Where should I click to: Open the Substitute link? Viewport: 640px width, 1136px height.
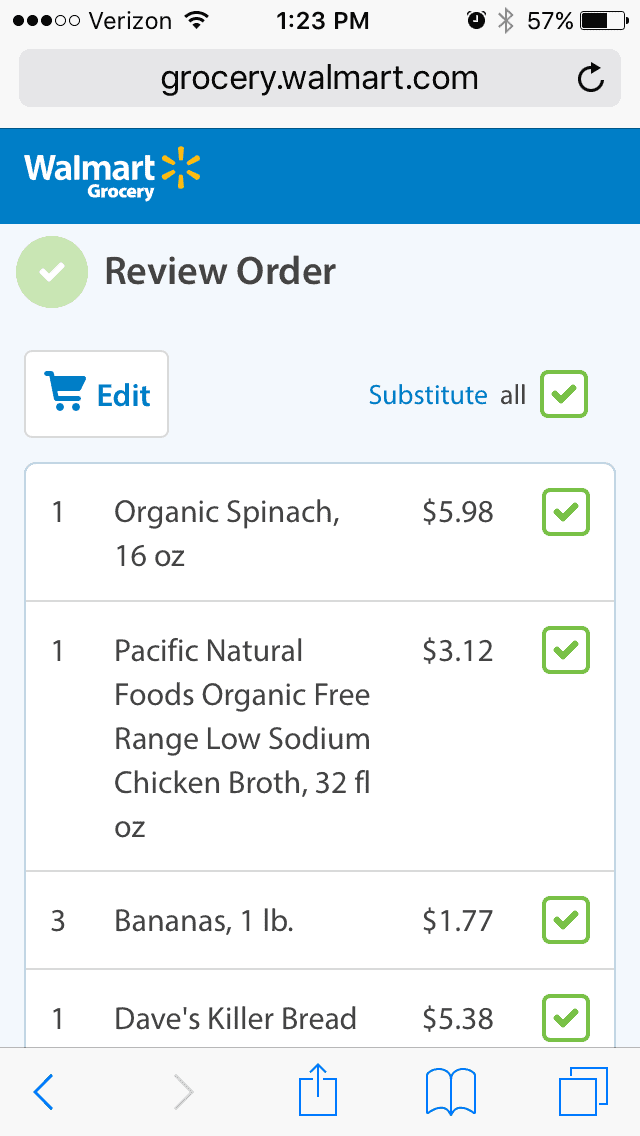coord(428,395)
